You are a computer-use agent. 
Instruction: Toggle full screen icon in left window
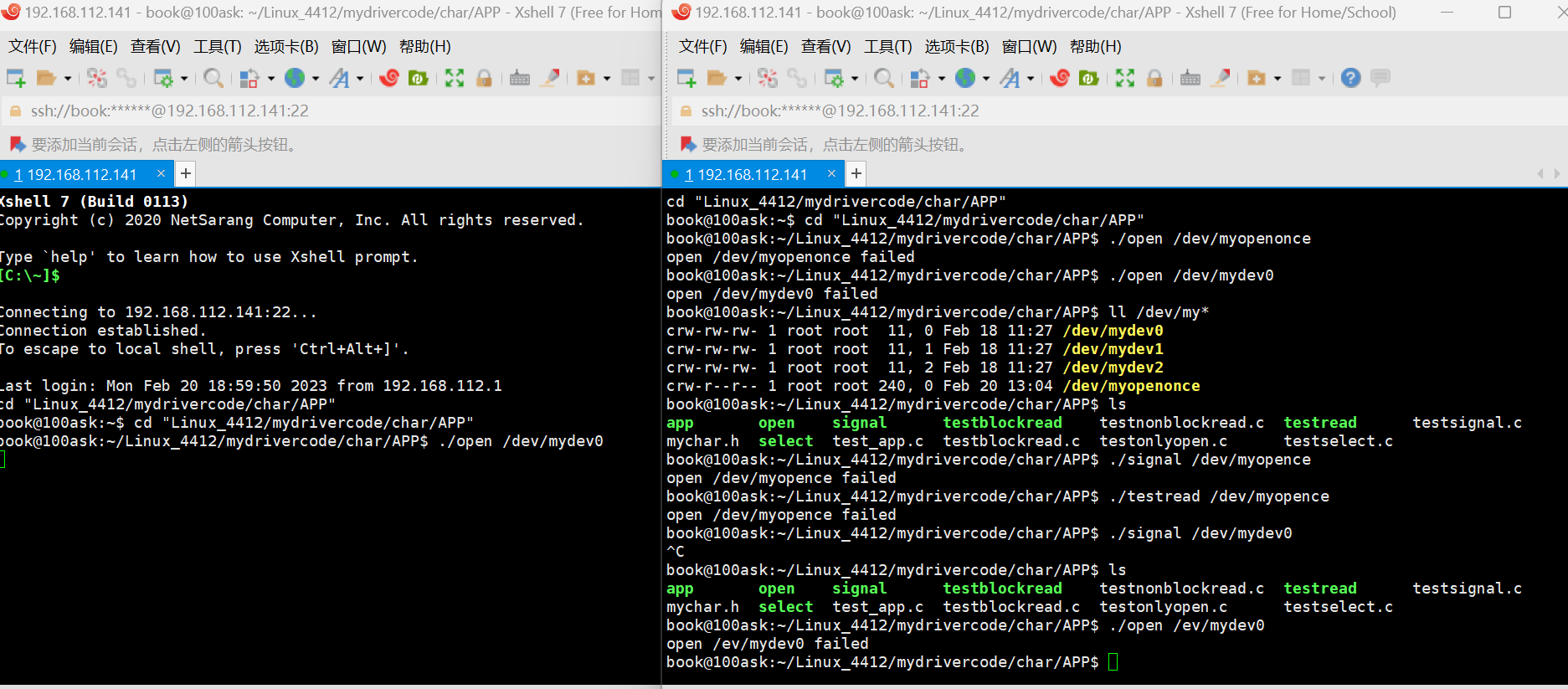[455, 78]
